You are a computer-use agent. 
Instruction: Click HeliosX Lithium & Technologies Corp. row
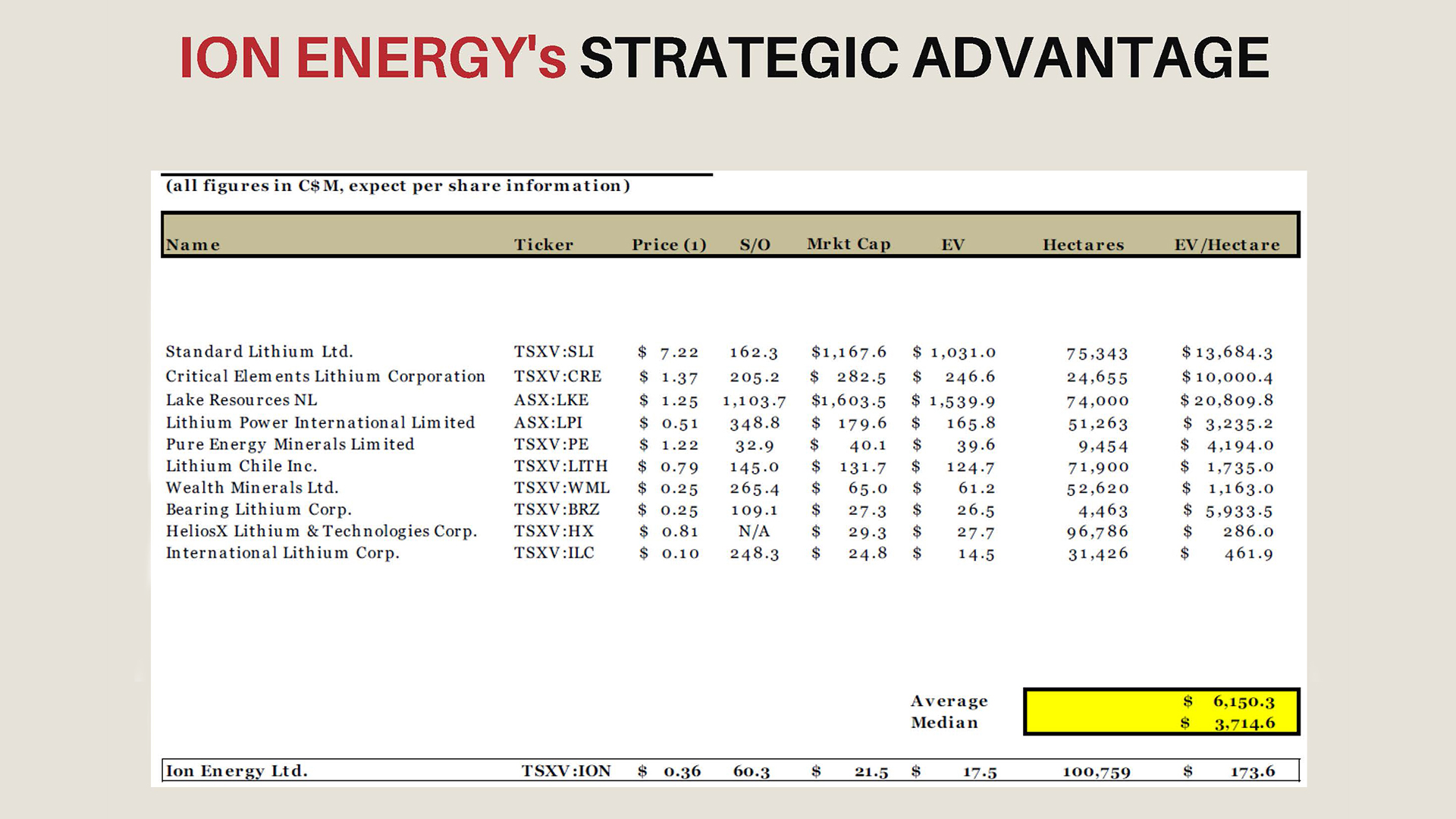pyautogui.click(x=322, y=532)
